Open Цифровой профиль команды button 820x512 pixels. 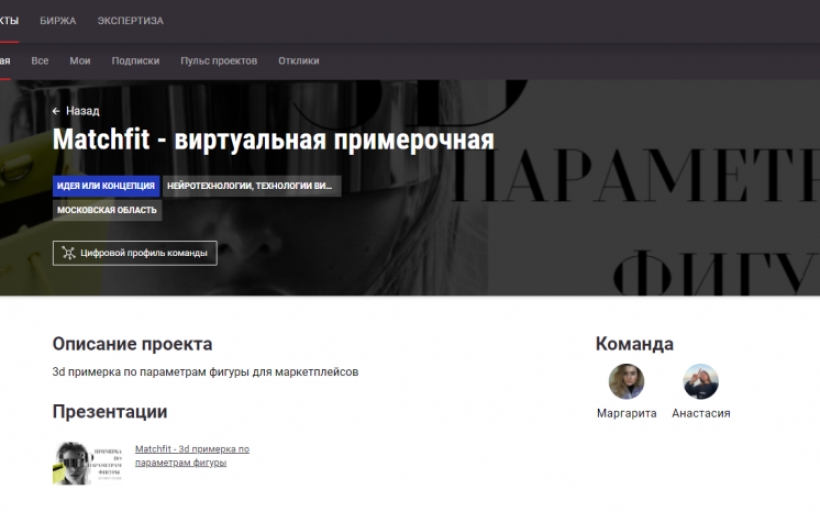click(135, 253)
